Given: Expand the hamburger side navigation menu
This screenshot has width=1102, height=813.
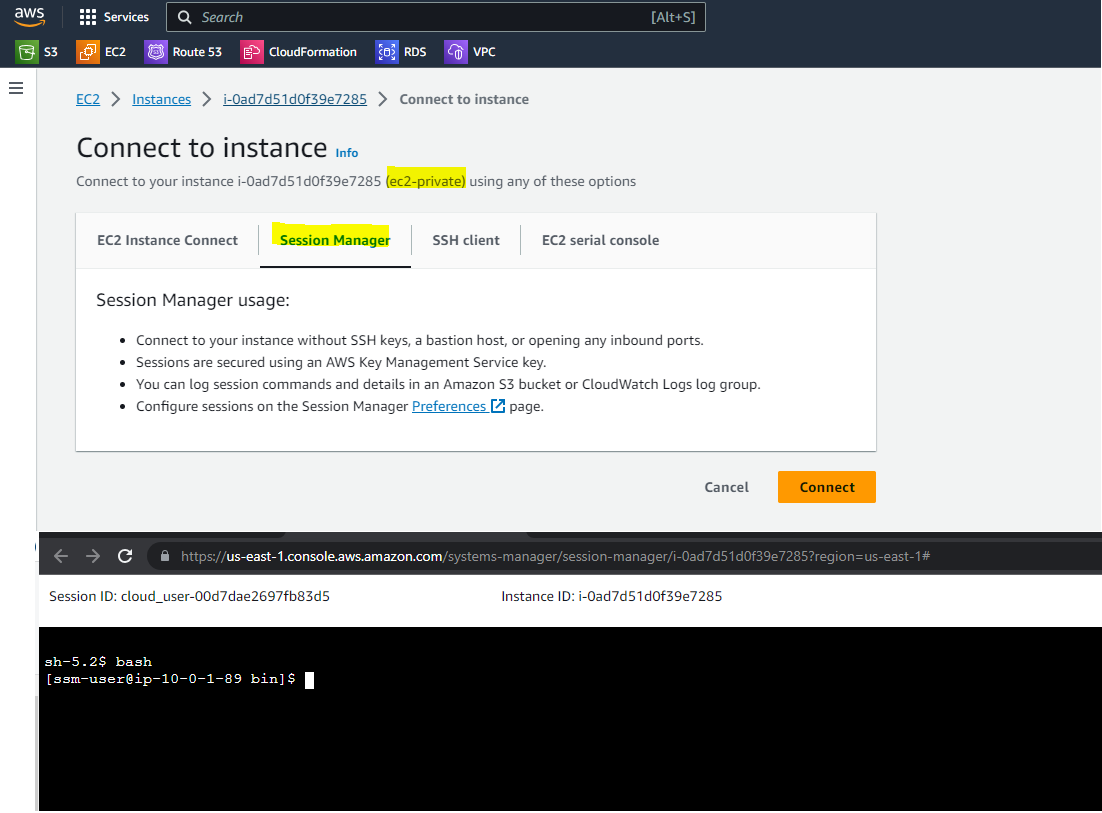Looking at the screenshot, I should (16, 88).
